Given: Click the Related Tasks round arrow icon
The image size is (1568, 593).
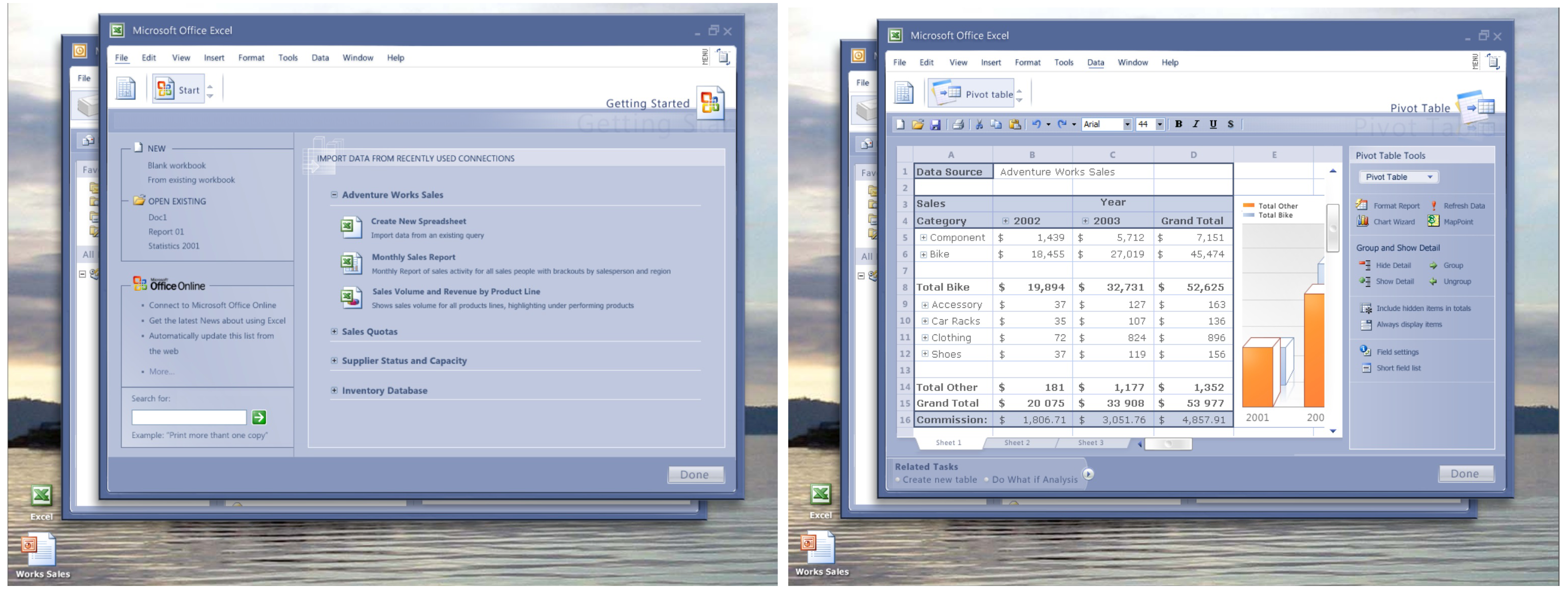Looking at the screenshot, I should tap(1088, 473).
